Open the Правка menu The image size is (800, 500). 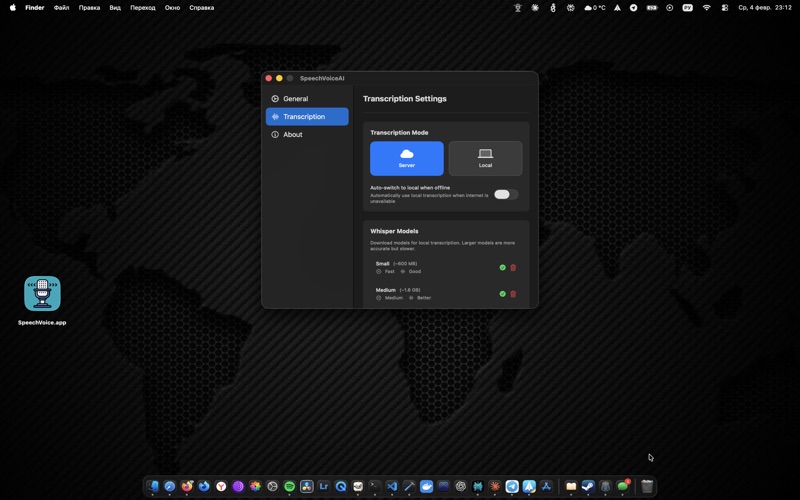89,8
